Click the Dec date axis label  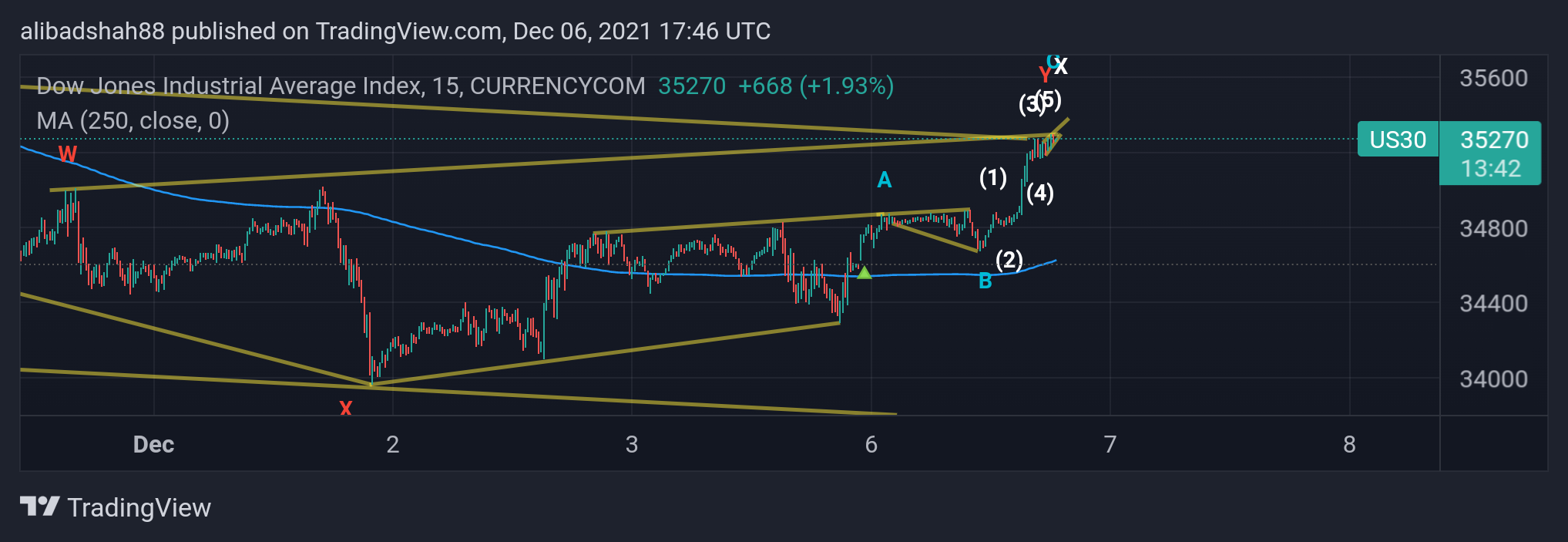(153, 444)
